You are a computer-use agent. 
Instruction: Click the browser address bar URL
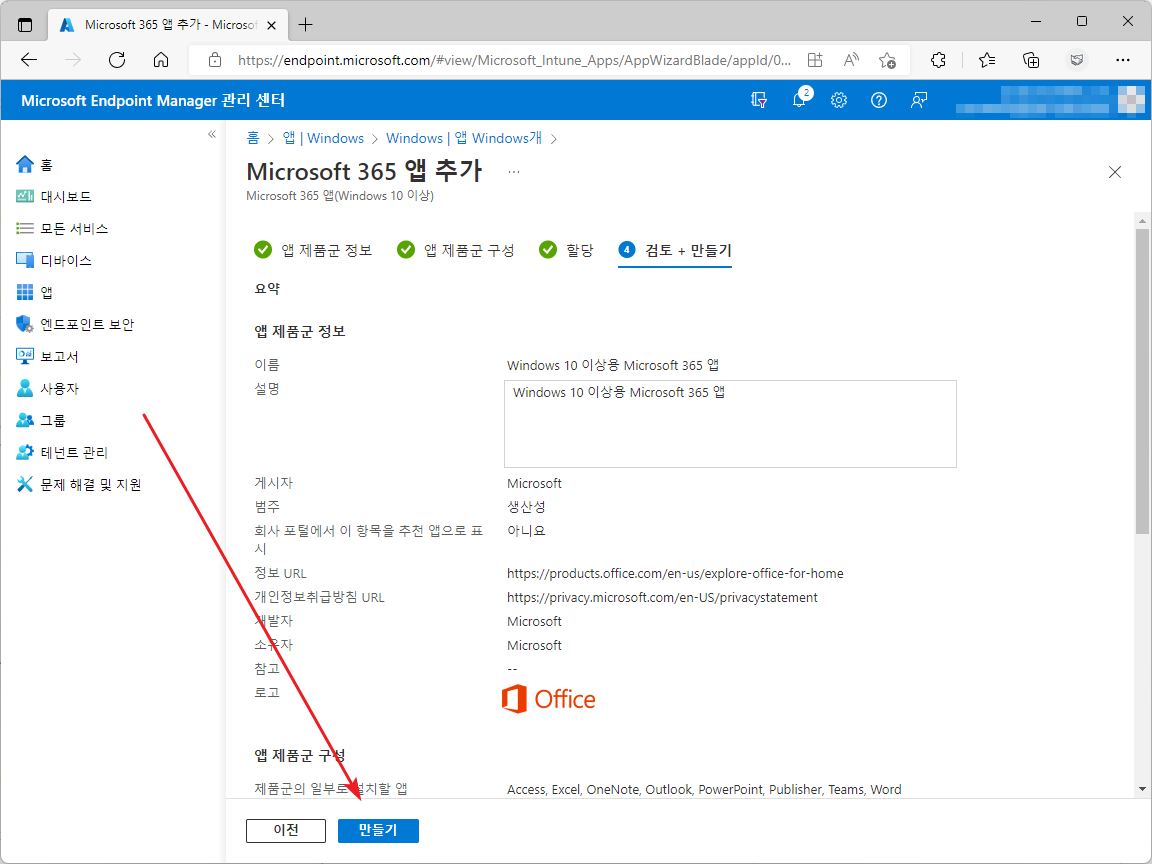coord(514,60)
